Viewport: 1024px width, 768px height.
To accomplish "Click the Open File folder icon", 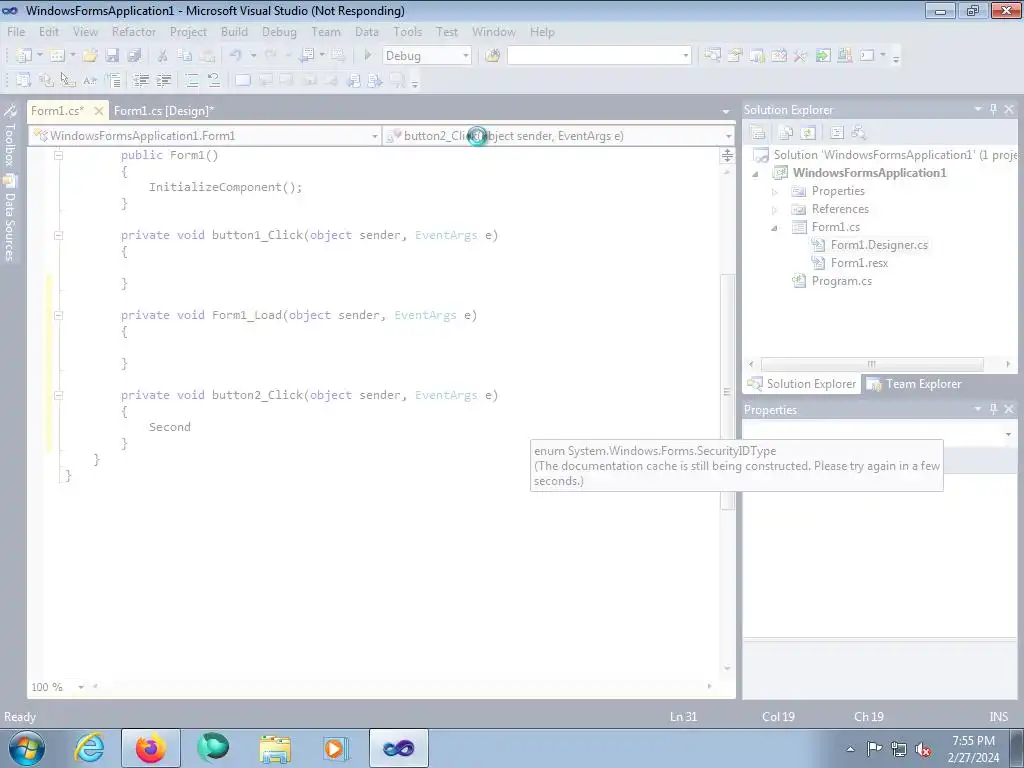I will 90,56.
